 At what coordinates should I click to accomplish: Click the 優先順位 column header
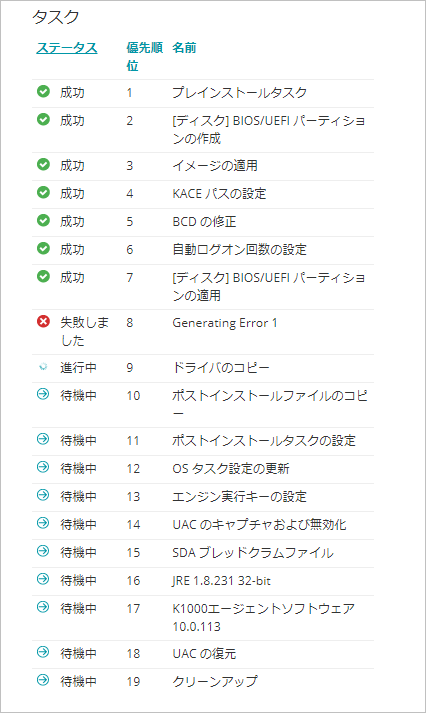pos(145,56)
